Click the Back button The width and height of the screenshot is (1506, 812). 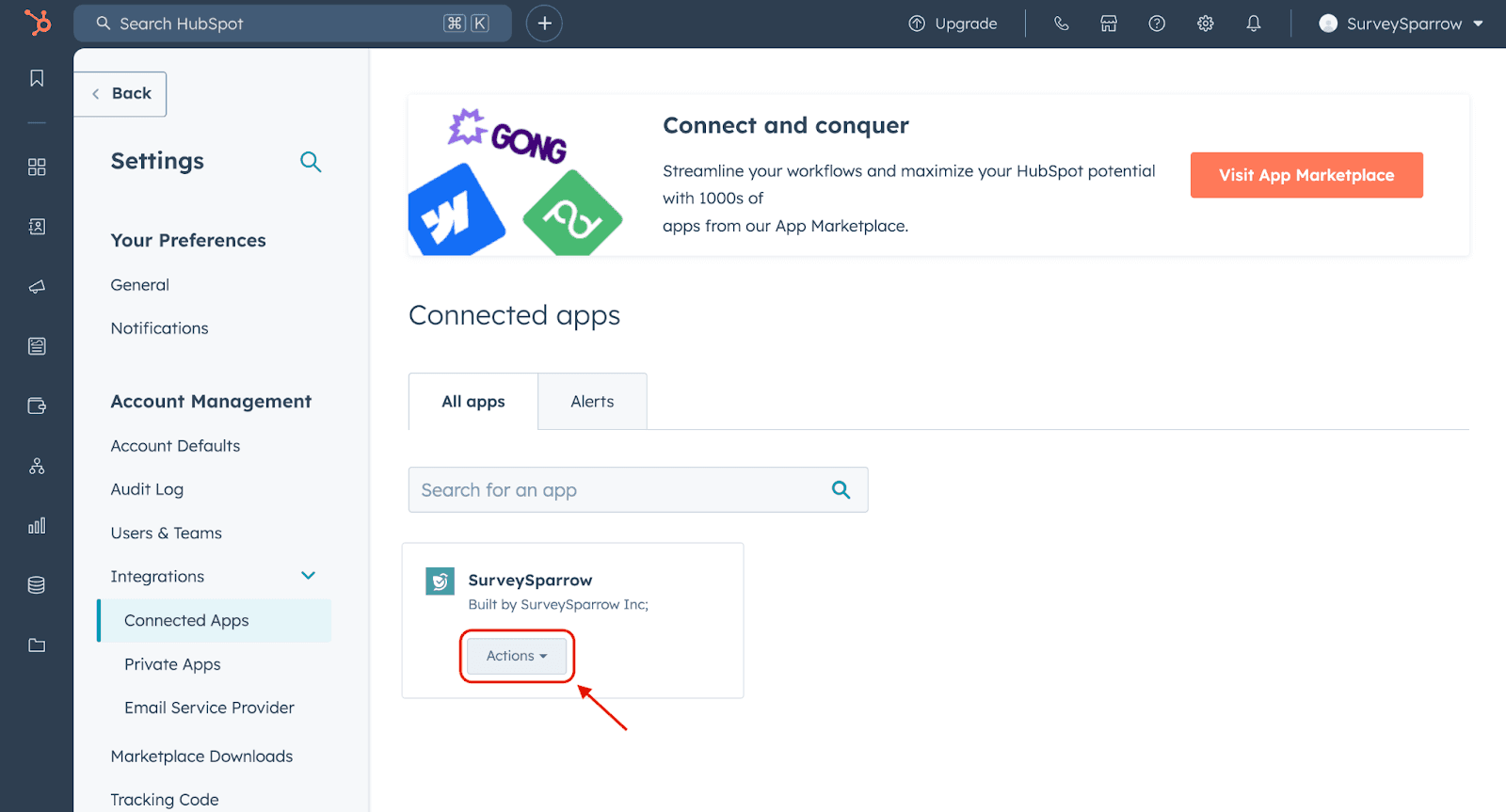121,94
